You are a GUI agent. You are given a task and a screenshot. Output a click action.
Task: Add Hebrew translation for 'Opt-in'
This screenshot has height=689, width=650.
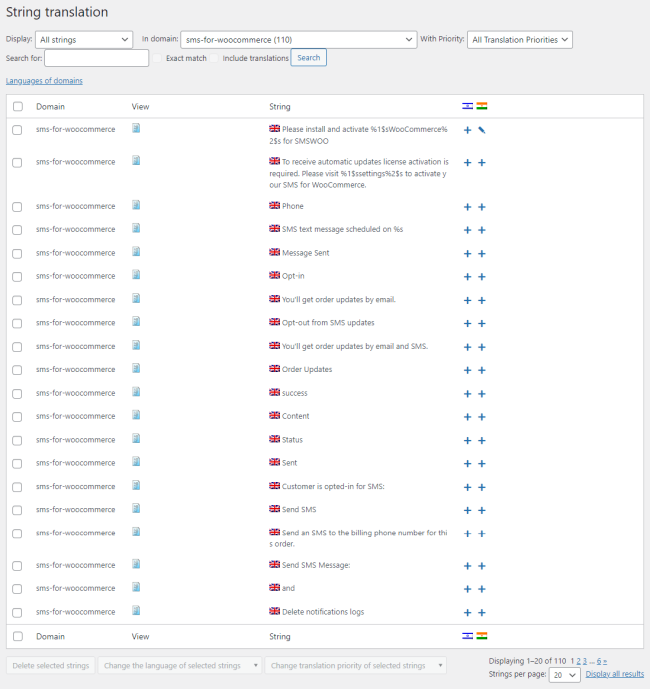pos(468,277)
